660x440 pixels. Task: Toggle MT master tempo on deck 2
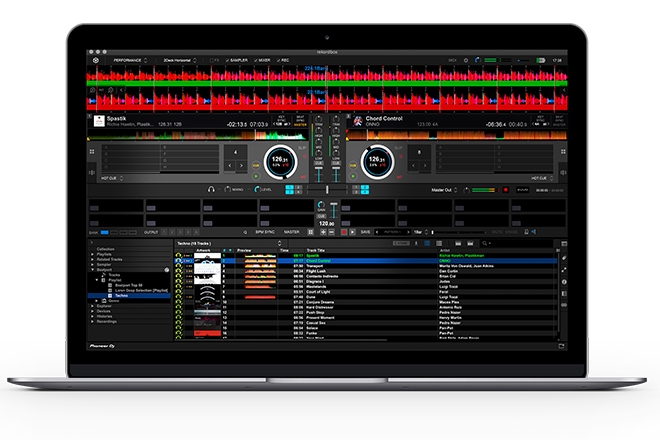click(399, 177)
